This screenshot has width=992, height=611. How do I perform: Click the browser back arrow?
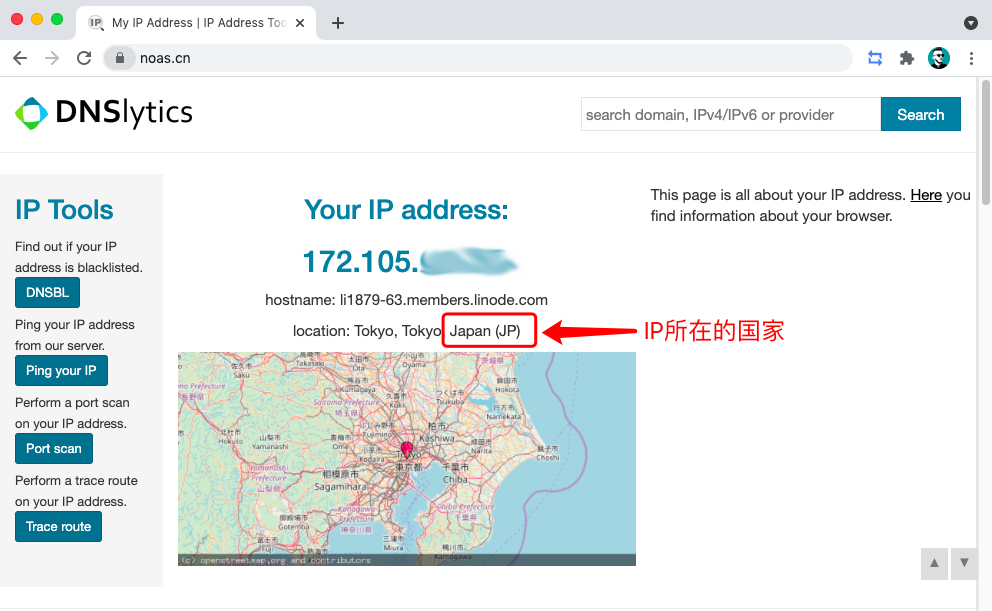click(20, 58)
